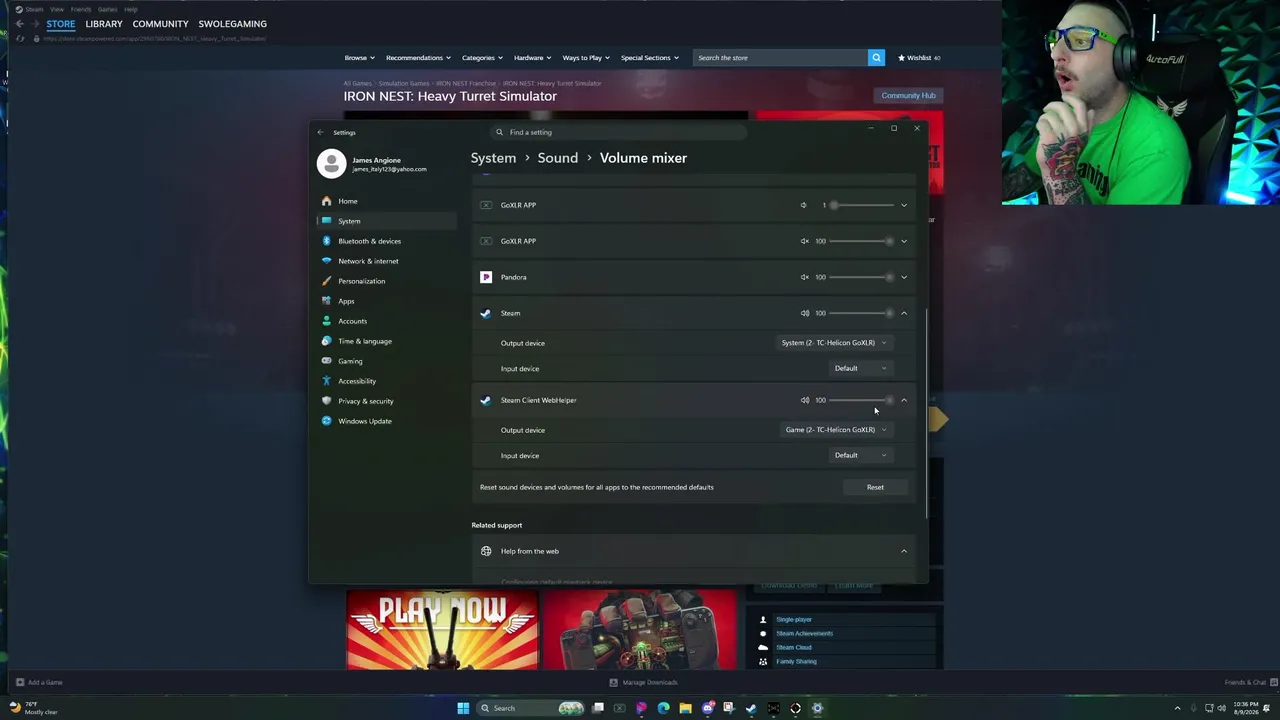Open Privacy & security settings icon
1280x720 pixels.
pyautogui.click(x=327, y=401)
